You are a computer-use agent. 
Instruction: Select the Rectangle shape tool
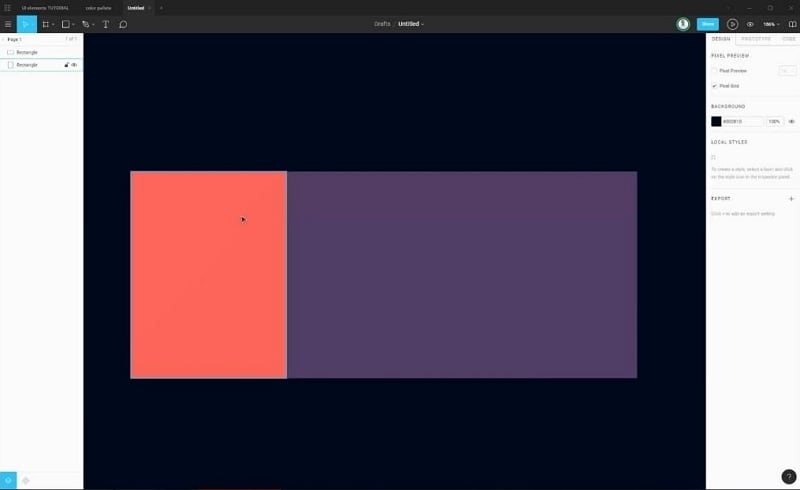[x=65, y=24]
